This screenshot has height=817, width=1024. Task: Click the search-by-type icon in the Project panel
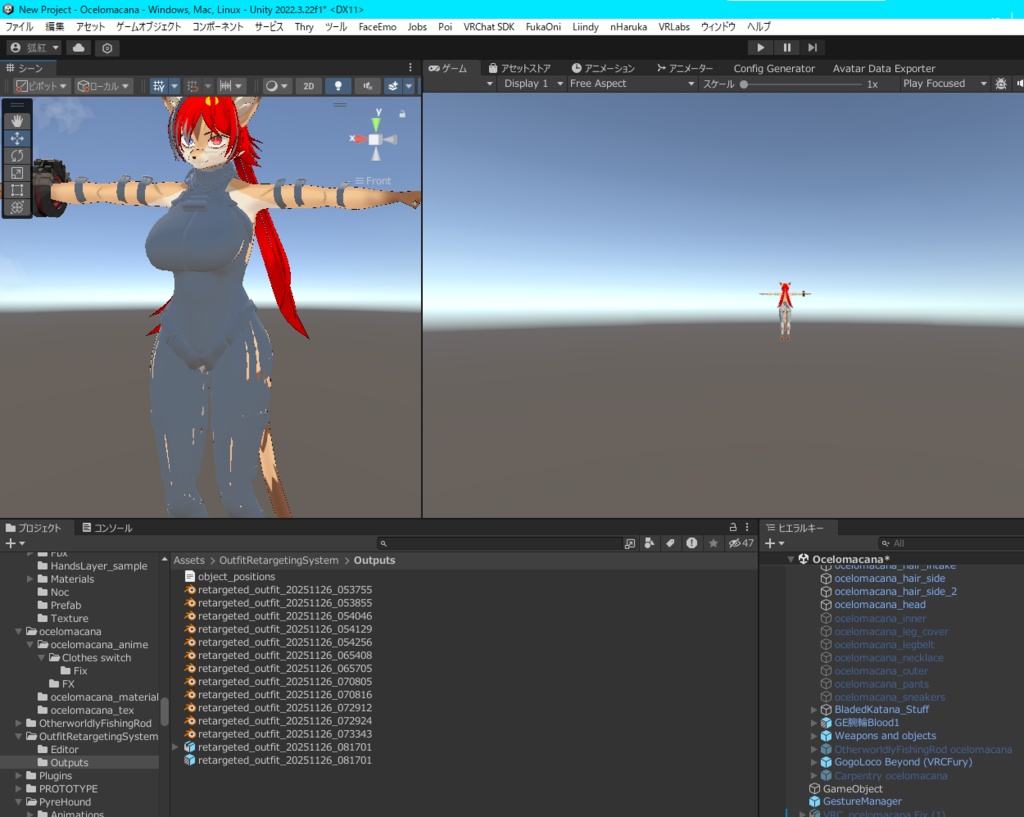(x=649, y=543)
